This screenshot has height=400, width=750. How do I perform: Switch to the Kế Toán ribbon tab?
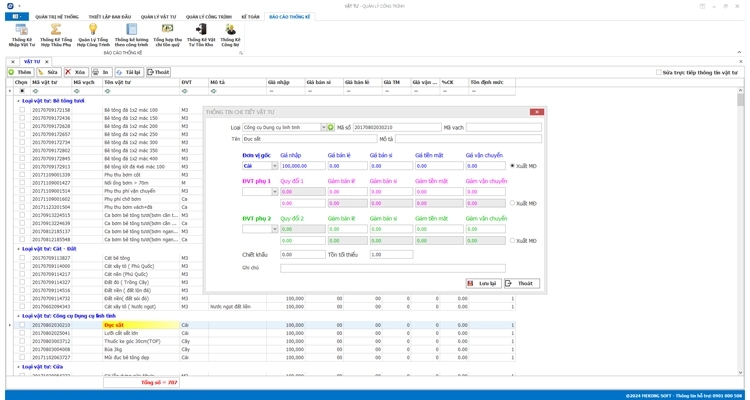(253, 16)
